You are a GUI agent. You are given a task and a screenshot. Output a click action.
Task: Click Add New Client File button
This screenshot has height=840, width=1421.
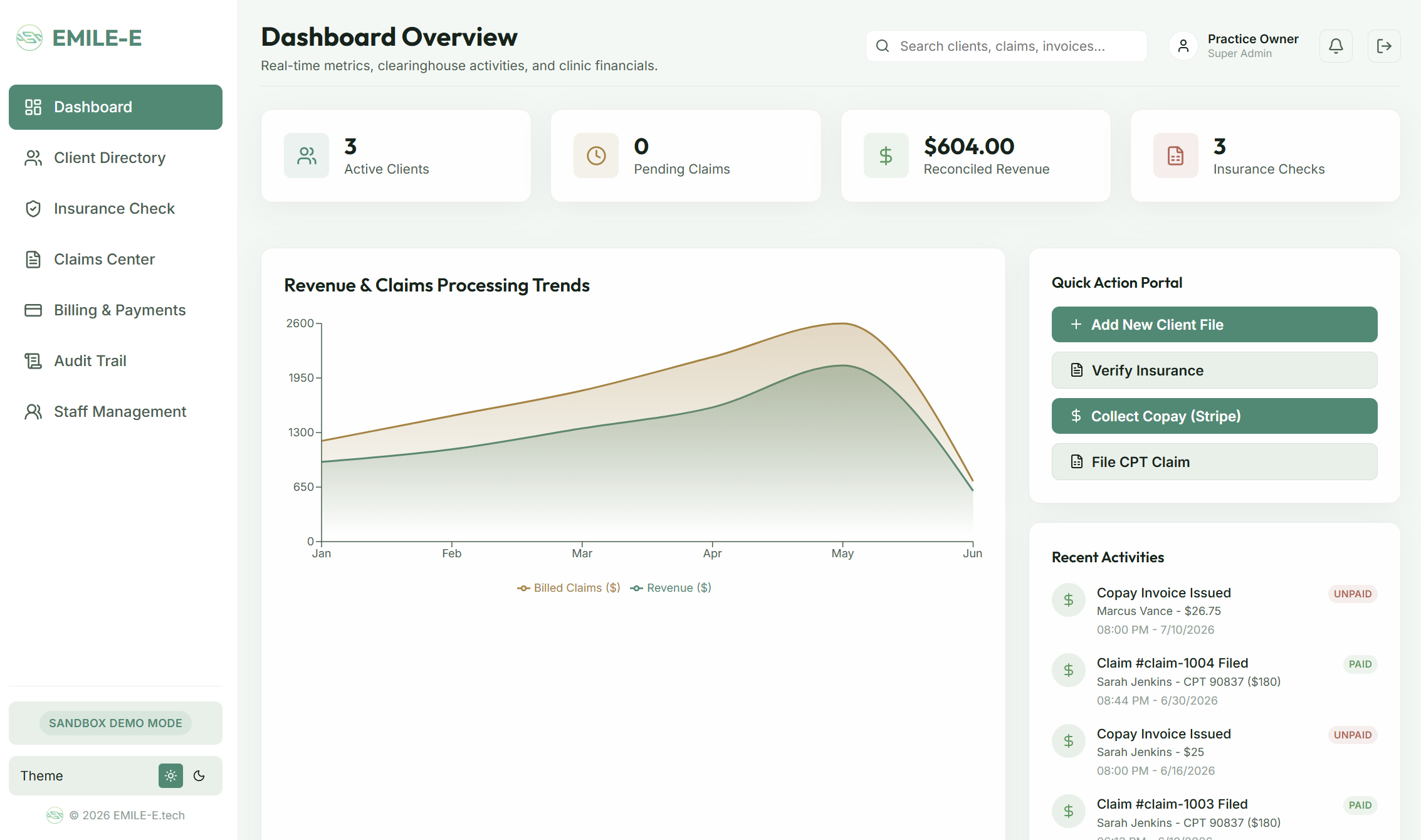[1214, 325]
